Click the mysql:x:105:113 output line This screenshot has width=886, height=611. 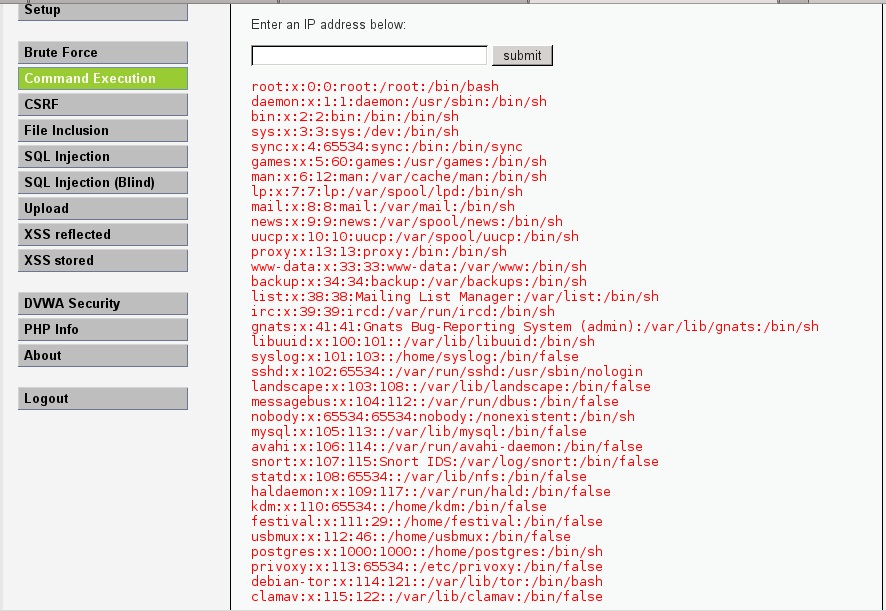pyautogui.click(x=419, y=431)
